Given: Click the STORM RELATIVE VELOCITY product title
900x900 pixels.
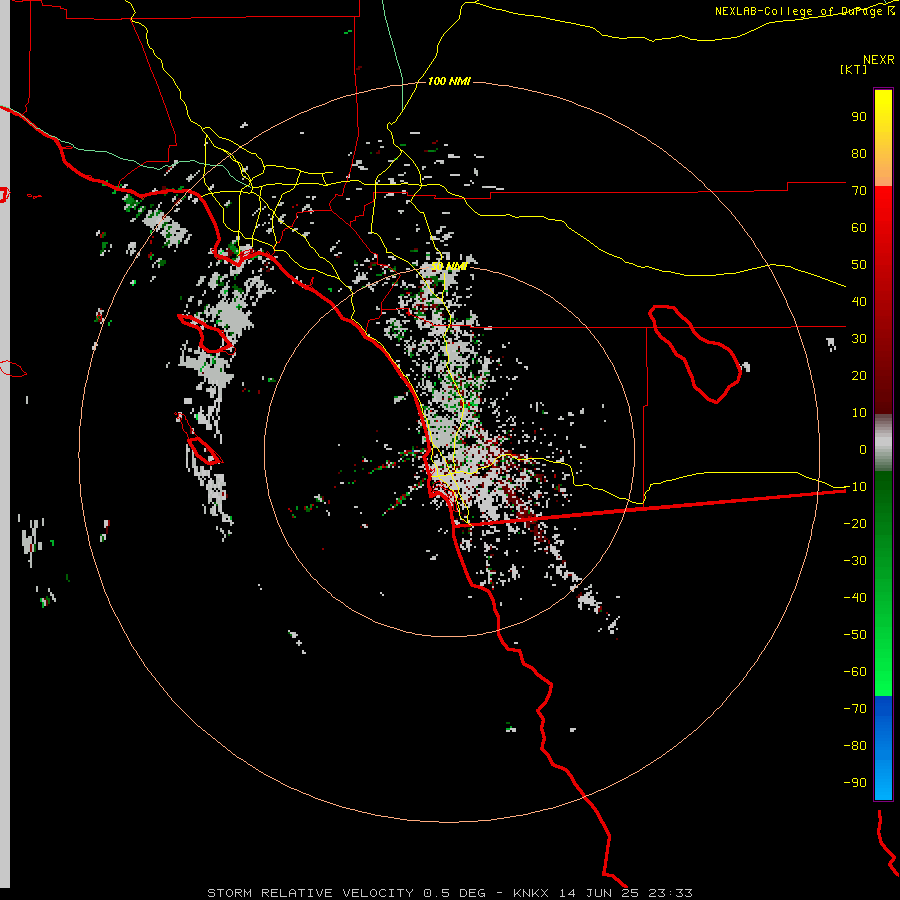Looking at the screenshot, I should click(310, 893).
